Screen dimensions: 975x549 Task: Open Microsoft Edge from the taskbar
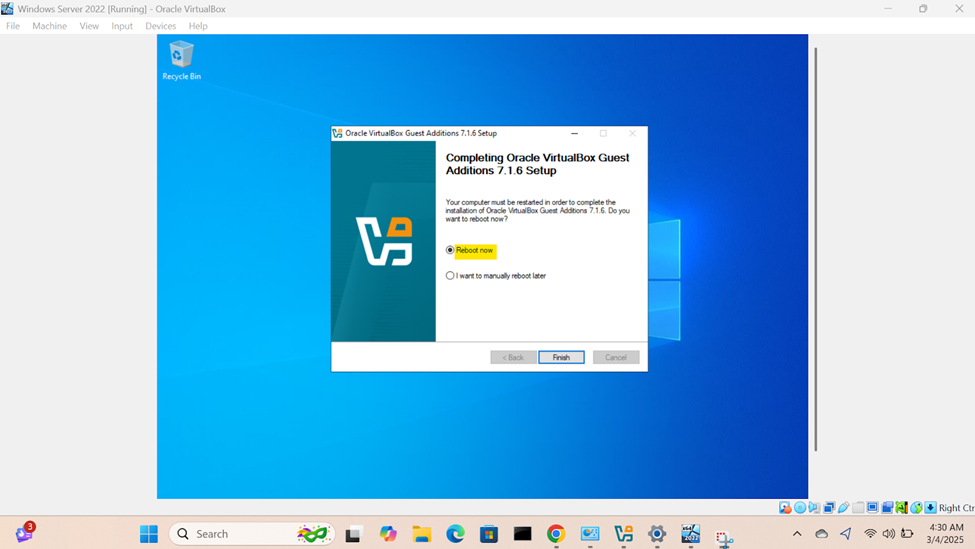tap(455, 533)
